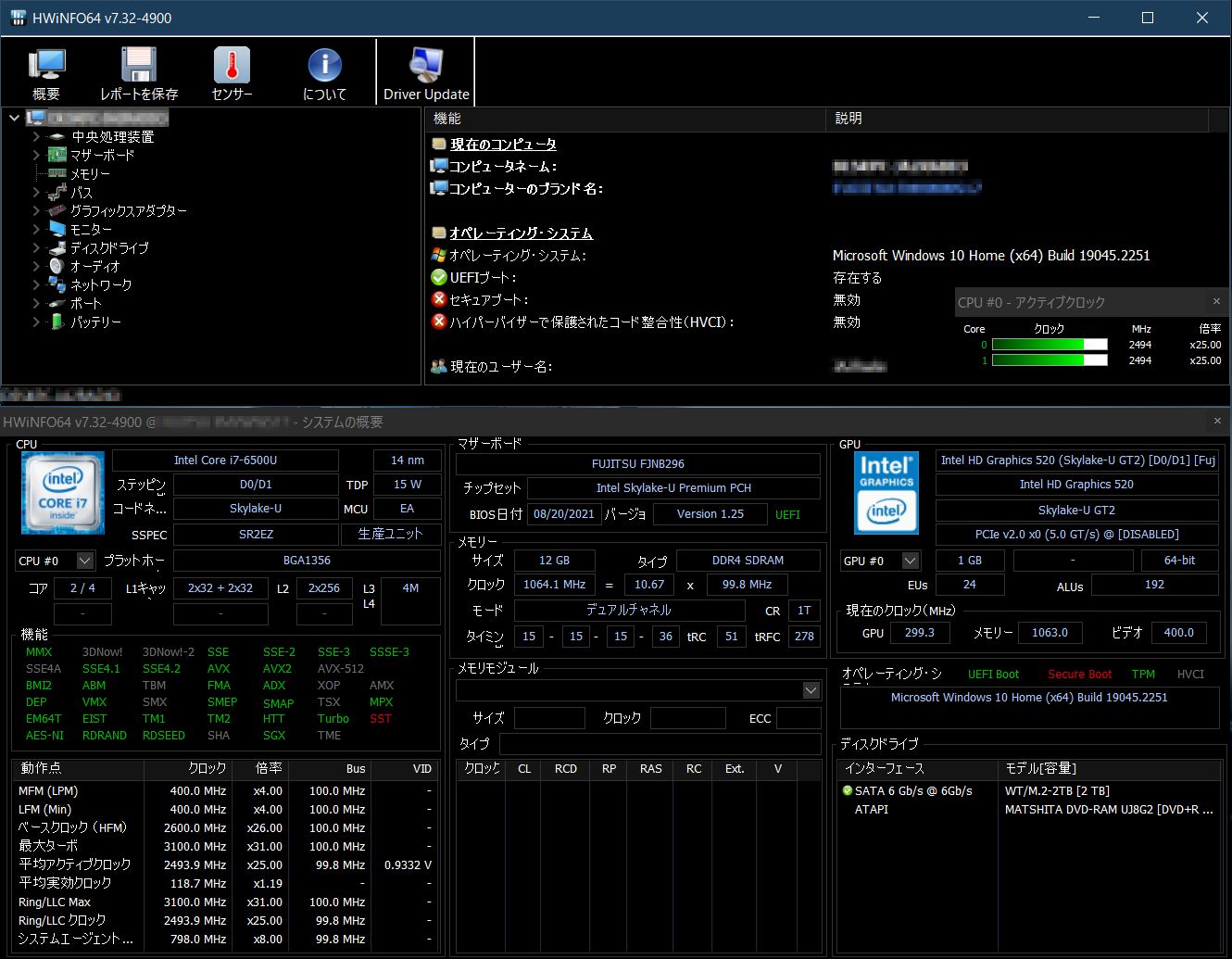Viewport: 1232px width, 959px height.
Task: Click the MATSHITA DVD-RAM drive entry
Action: [1109, 810]
